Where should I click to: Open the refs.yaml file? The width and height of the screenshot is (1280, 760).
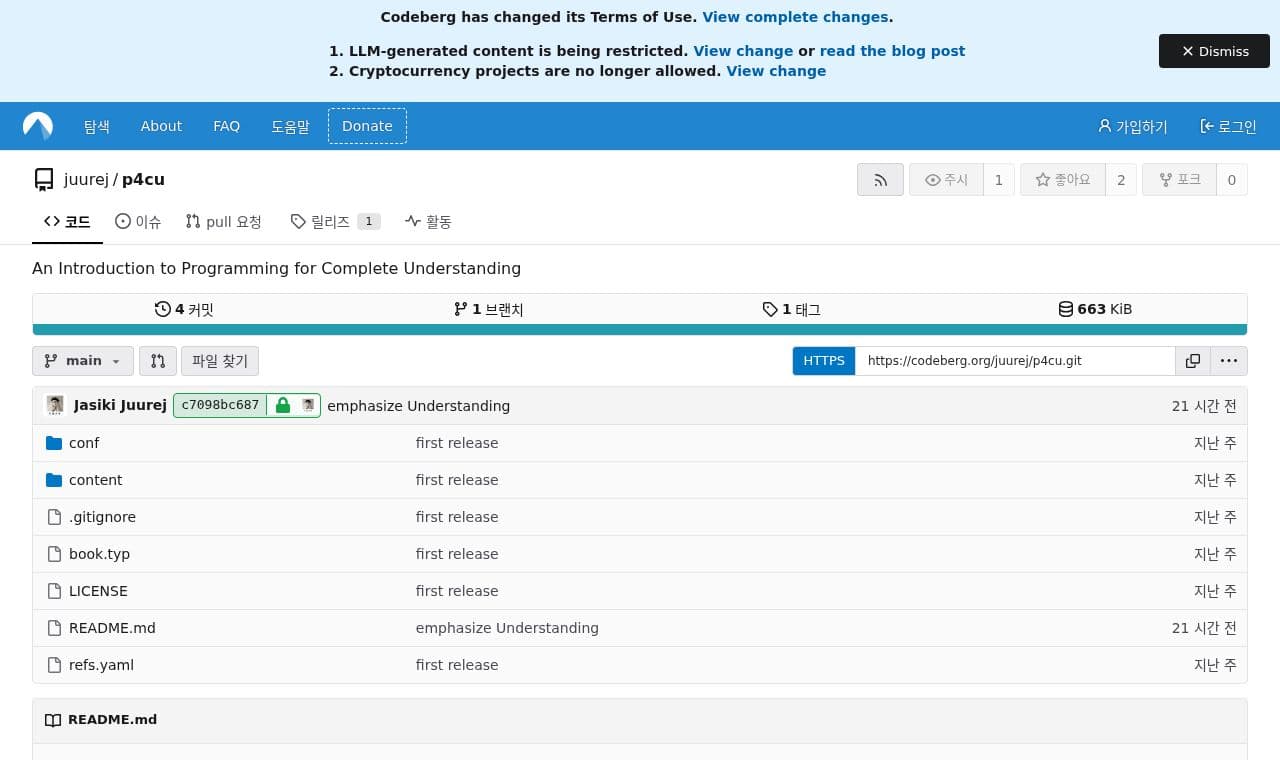(x=101, y=665)
